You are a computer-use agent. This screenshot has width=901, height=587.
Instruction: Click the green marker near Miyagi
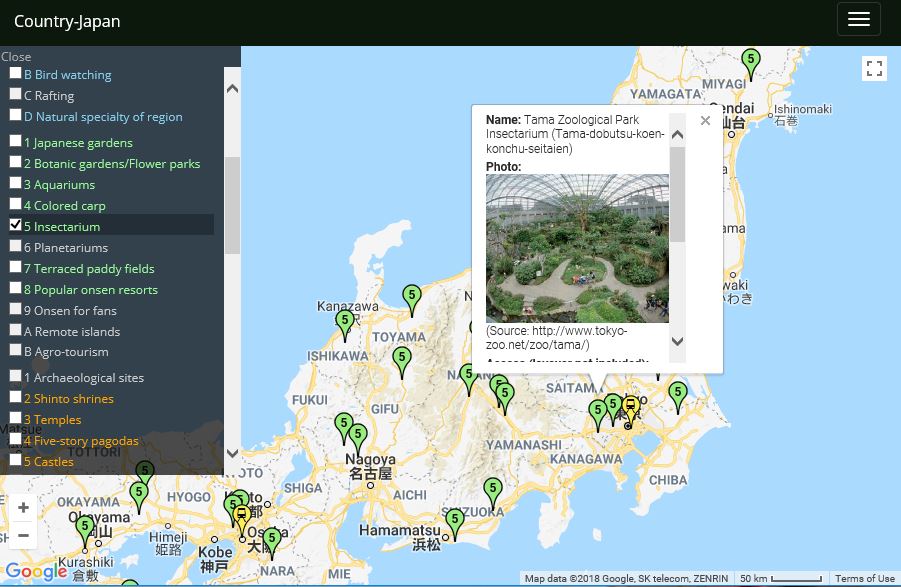click(x=750, y=62)
